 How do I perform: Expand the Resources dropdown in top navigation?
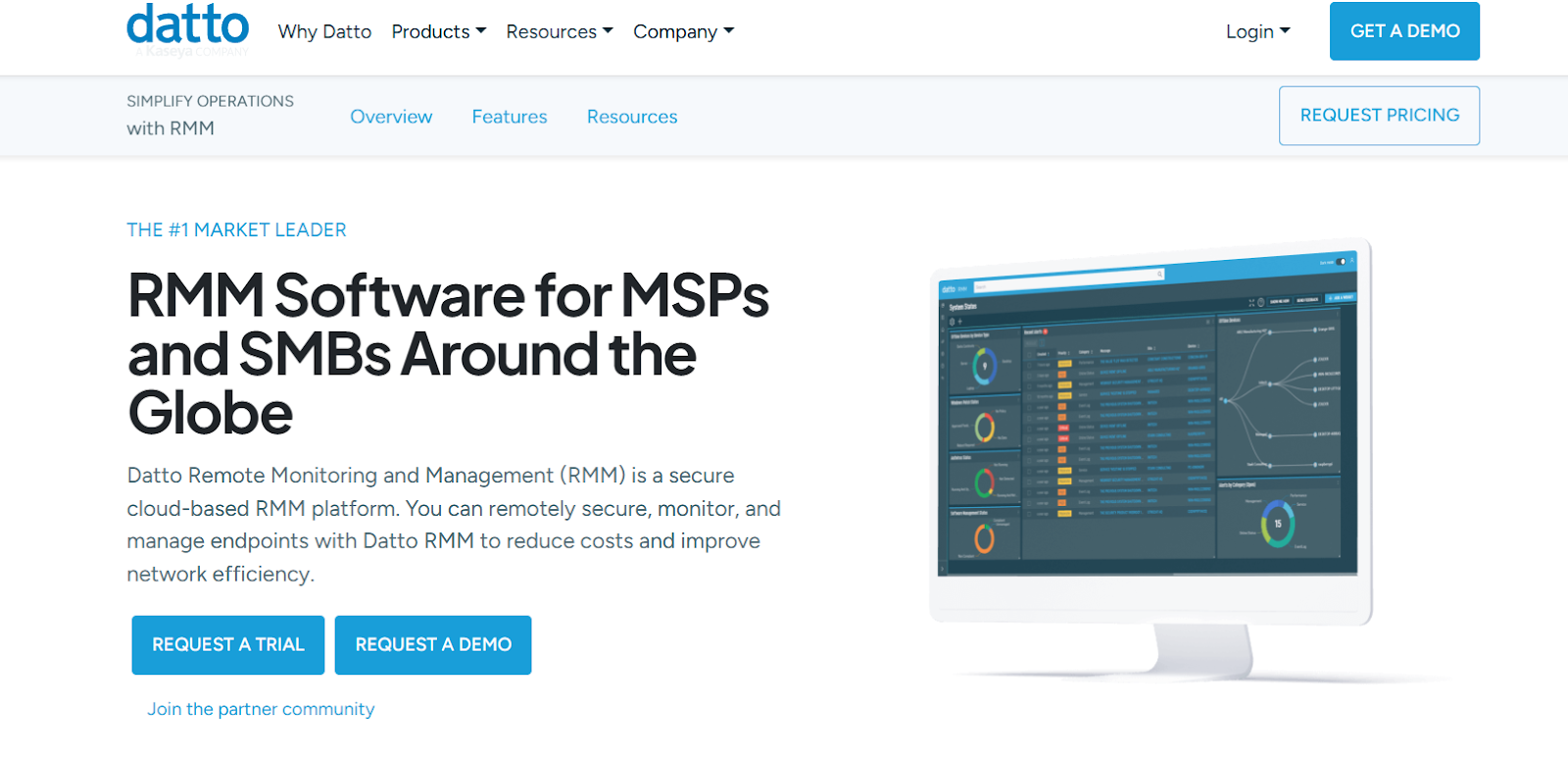(x=560, y=31)
